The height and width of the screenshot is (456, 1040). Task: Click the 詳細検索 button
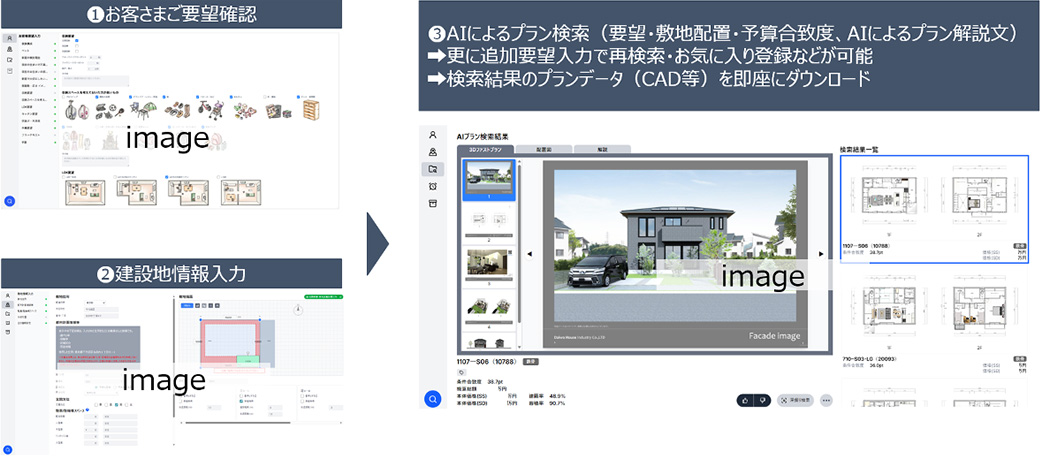pyautogui.click(x=796, y=400)
